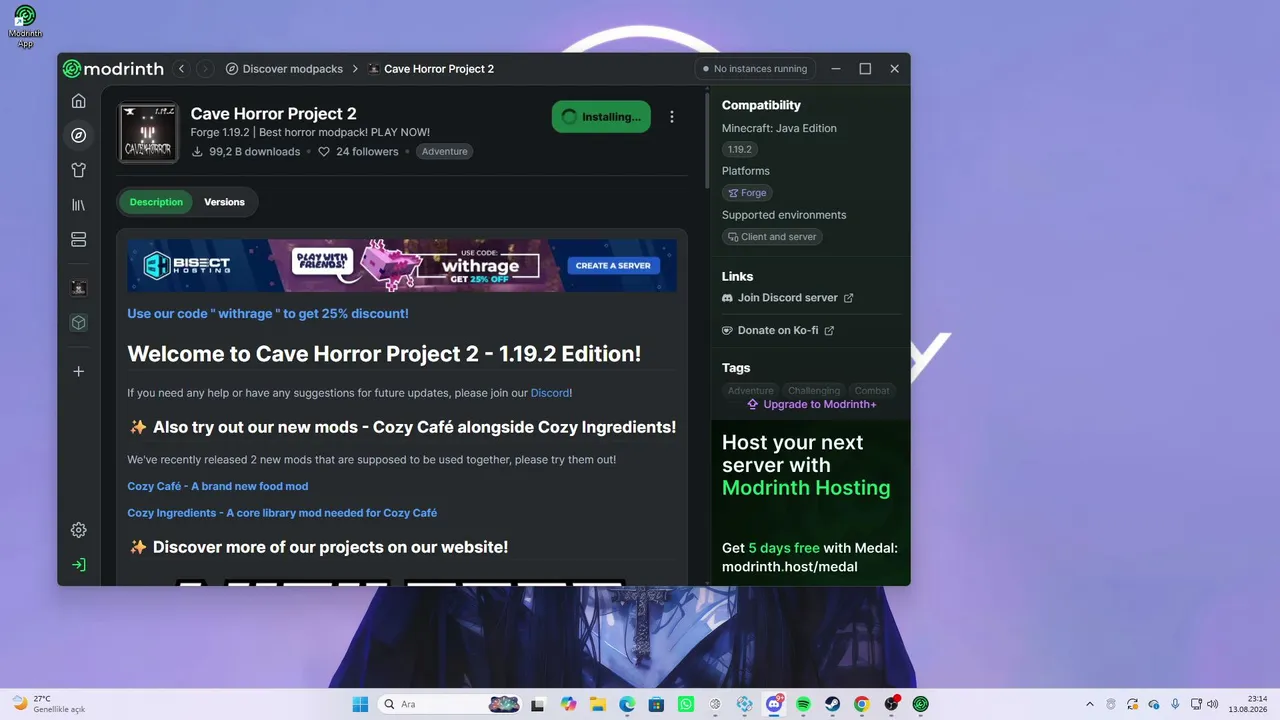Viewport: 1280px width, 720px height.
Task: Open Microsoft Edge from the taskbar
Action: (x=627, y=704)
